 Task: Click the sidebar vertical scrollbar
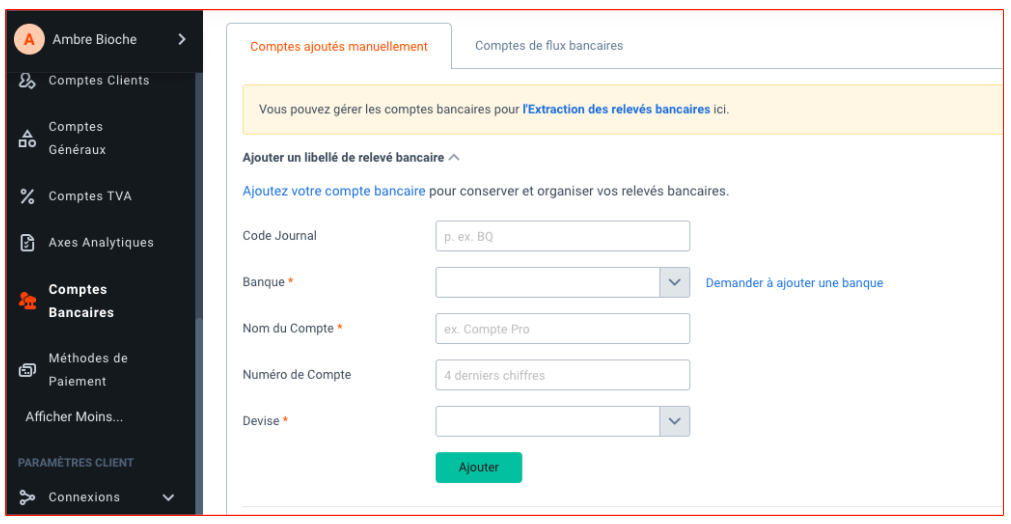tap(199, 293)
